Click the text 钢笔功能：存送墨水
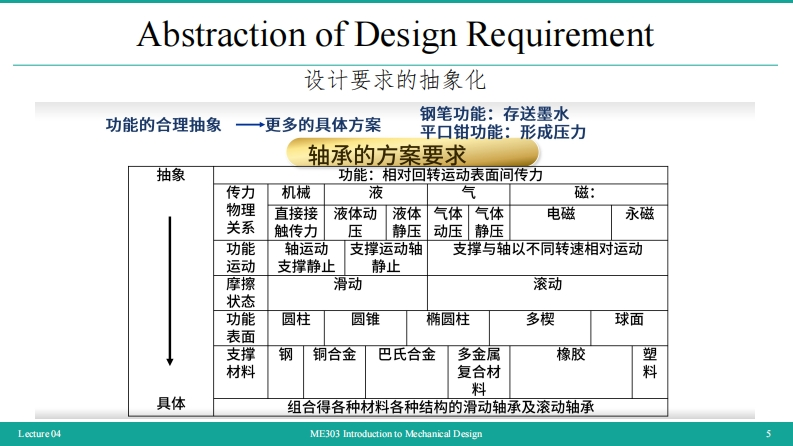This screenshot has height=446, width=793. 501,114
